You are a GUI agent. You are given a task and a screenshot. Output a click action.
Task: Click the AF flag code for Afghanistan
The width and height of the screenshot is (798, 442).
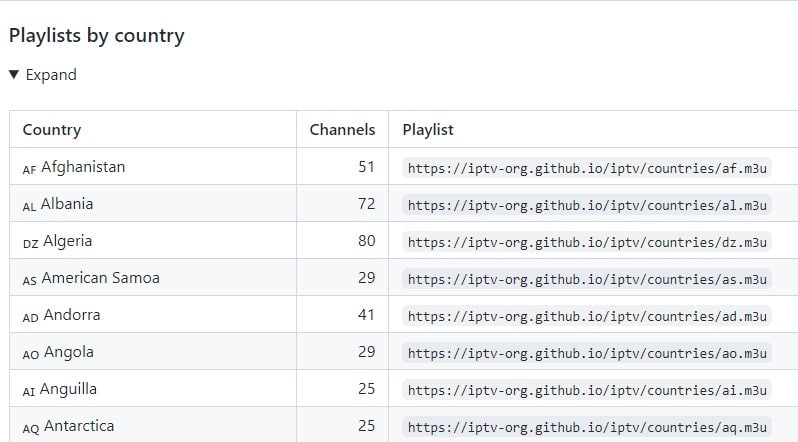(x=29, y=170)
